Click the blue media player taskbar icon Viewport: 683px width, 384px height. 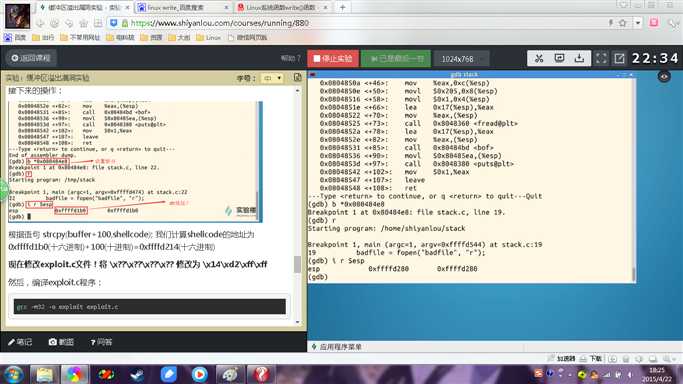tap(199, 374)
